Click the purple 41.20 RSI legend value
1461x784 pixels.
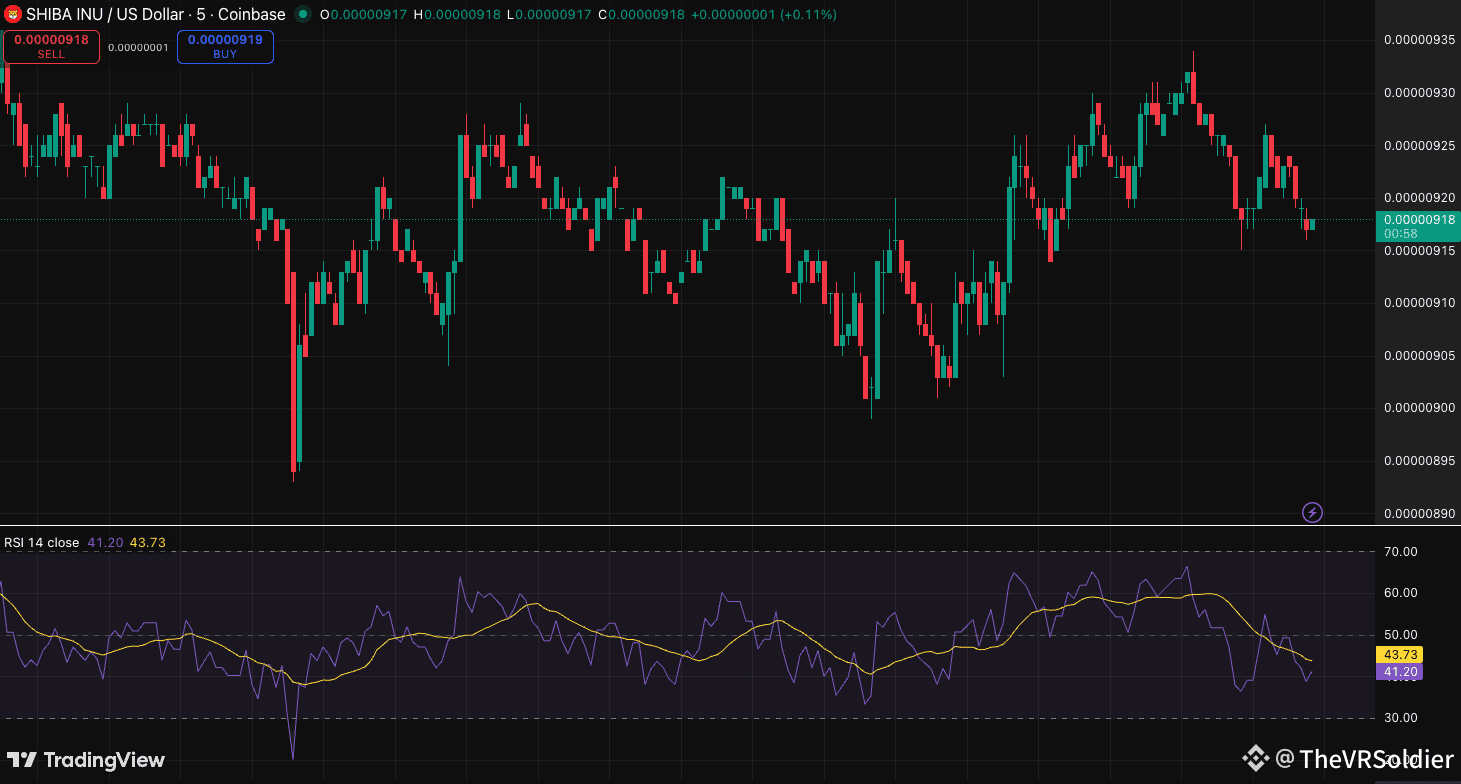(x=105, y=543)
